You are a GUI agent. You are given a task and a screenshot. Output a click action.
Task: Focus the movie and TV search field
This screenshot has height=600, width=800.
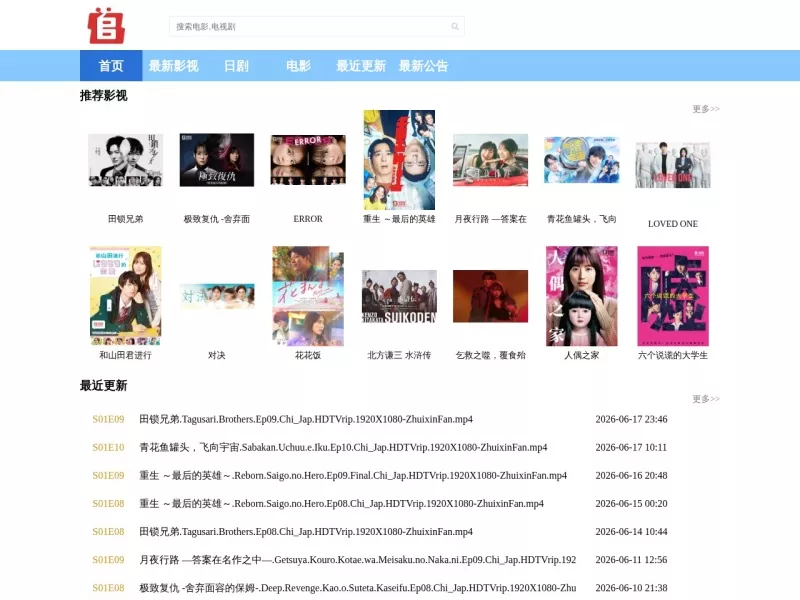(x=316, y=27)
